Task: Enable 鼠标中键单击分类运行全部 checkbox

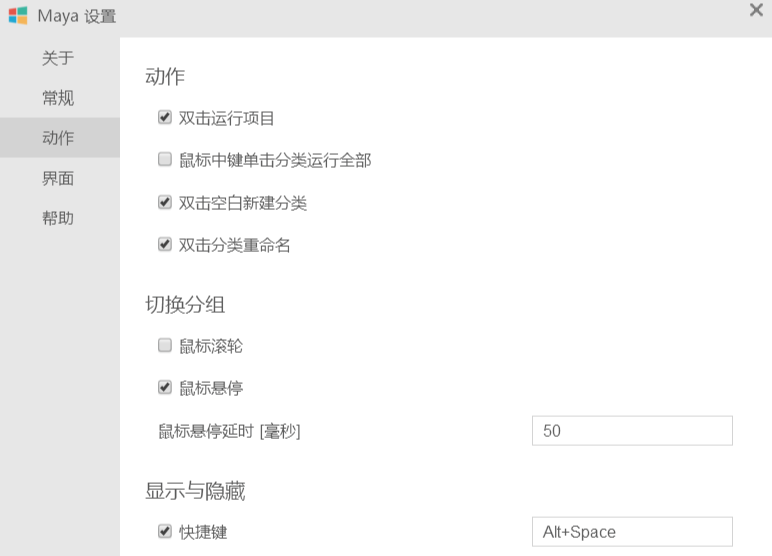Action: click(165, 160)
